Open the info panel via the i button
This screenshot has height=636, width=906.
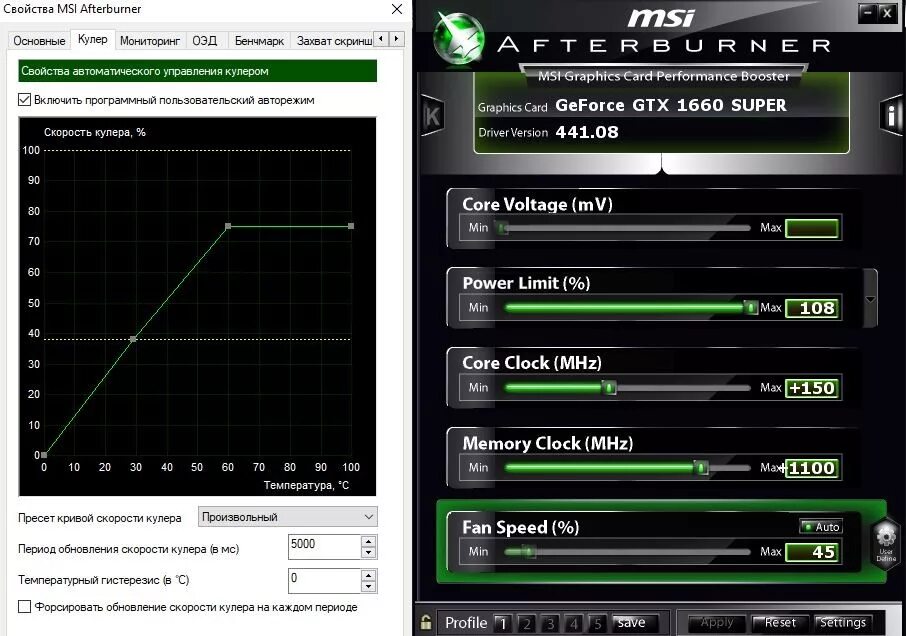click(892, 116)
